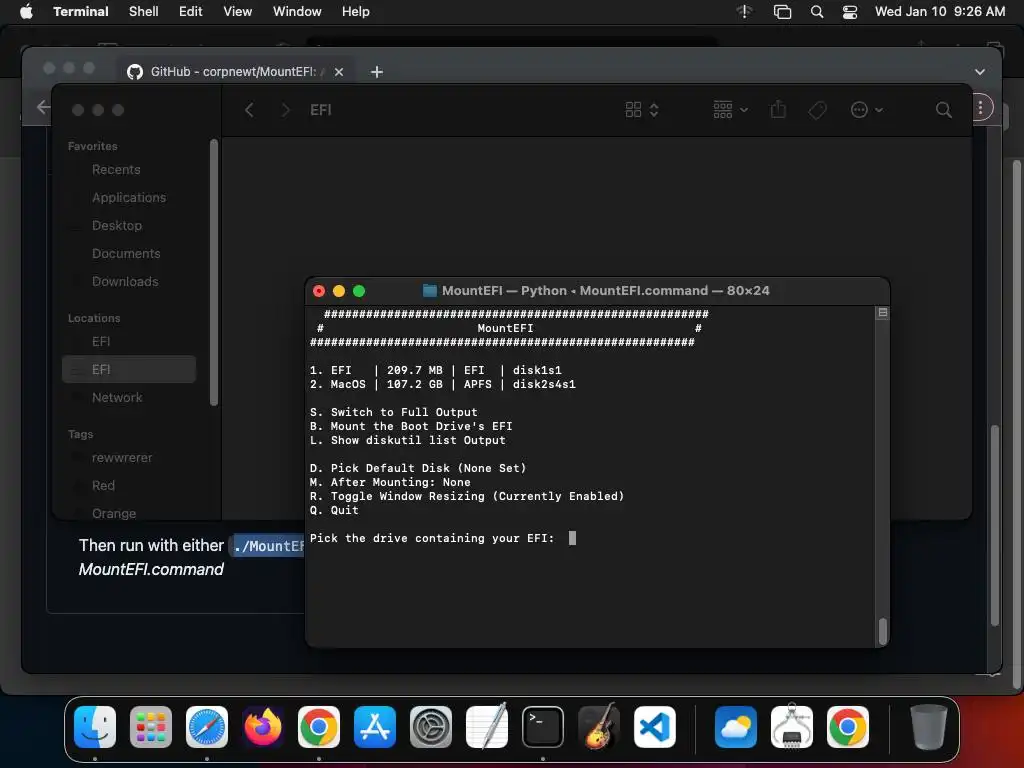
Task: Click the Finder sidebar scrollbar
Action: [214, 272]
